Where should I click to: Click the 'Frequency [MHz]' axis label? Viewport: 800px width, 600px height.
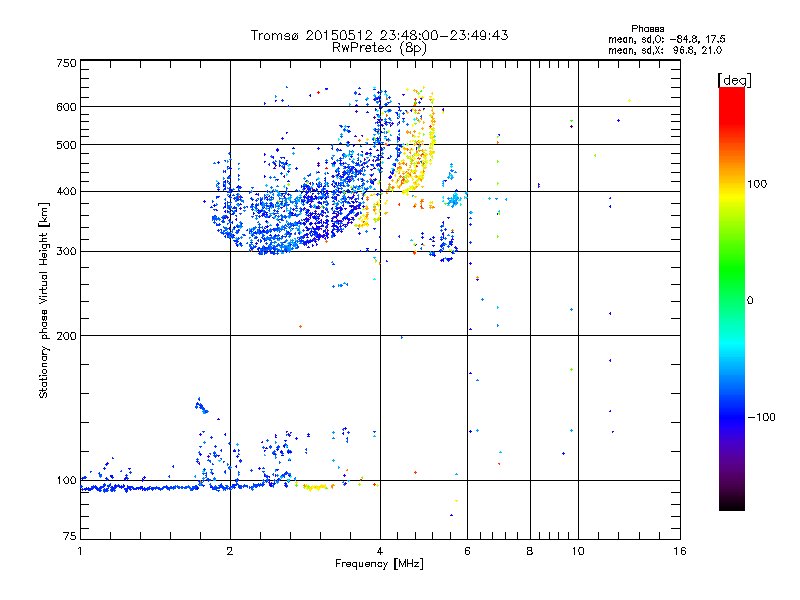pyautogui.click(x=379, y=564)
